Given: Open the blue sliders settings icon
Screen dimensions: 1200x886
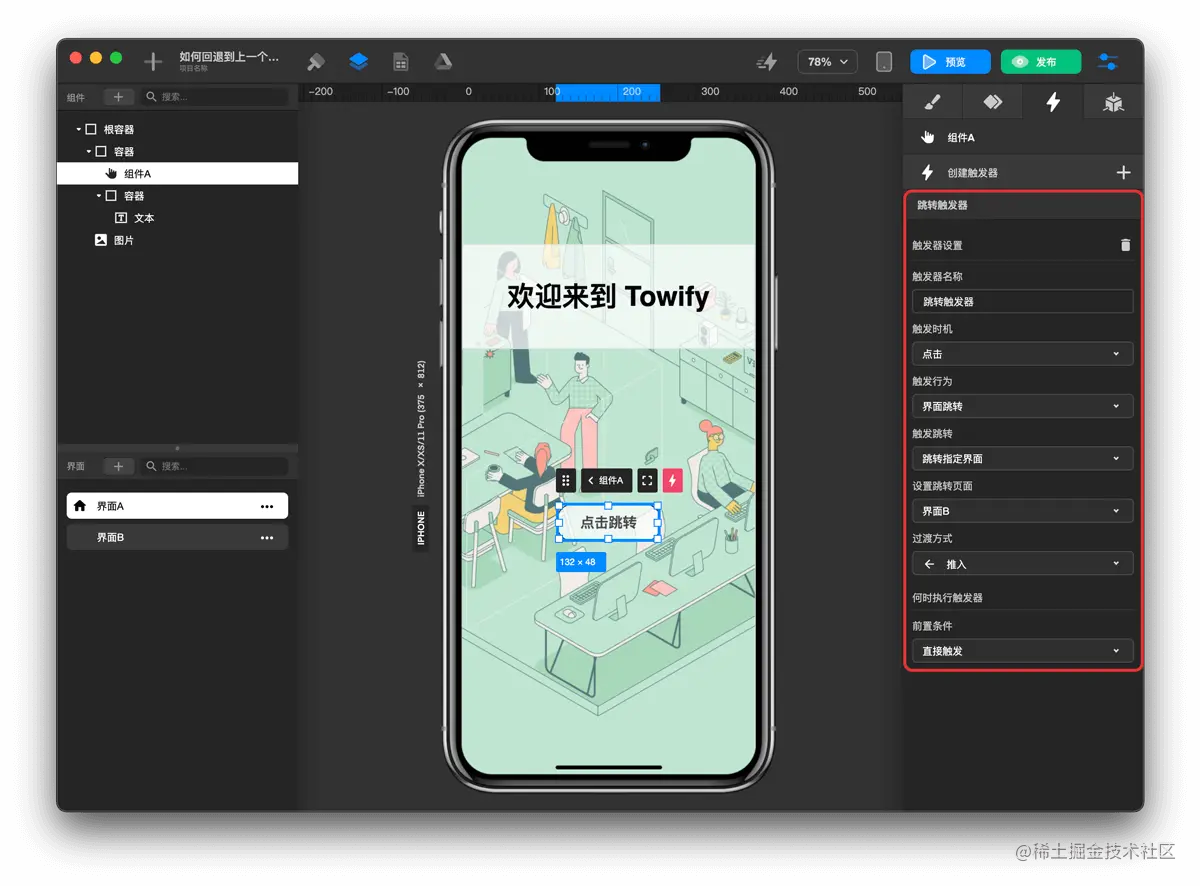Looking at the screenshot, I should (x=1108, y=62).
